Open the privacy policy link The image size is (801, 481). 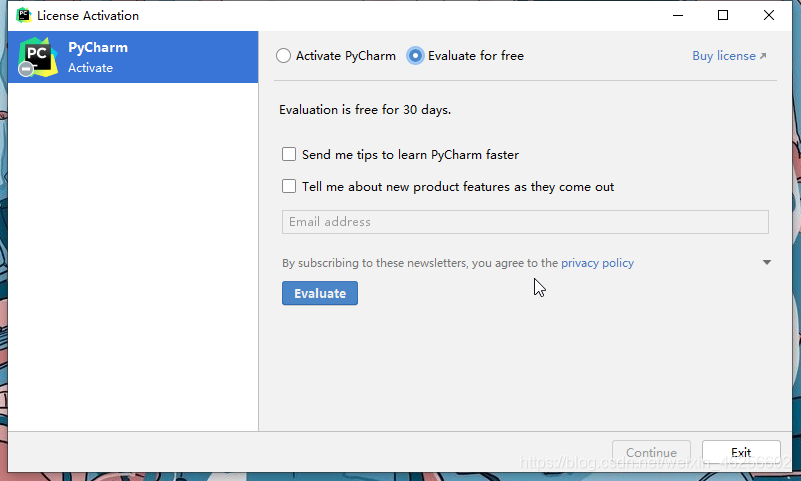[597, 263]
